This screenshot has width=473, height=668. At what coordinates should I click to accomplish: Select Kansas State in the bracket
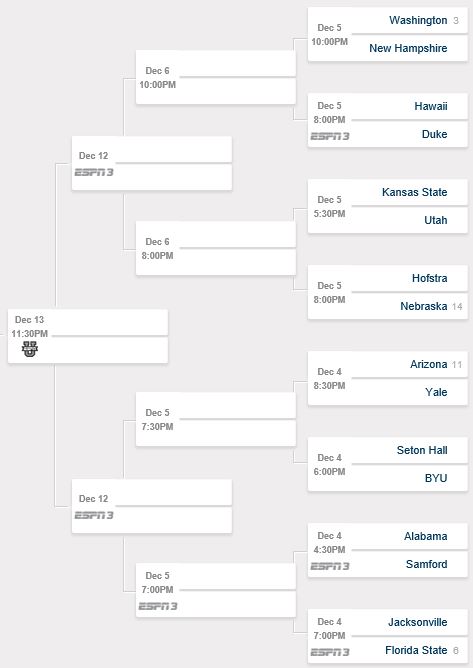[415, 192]
